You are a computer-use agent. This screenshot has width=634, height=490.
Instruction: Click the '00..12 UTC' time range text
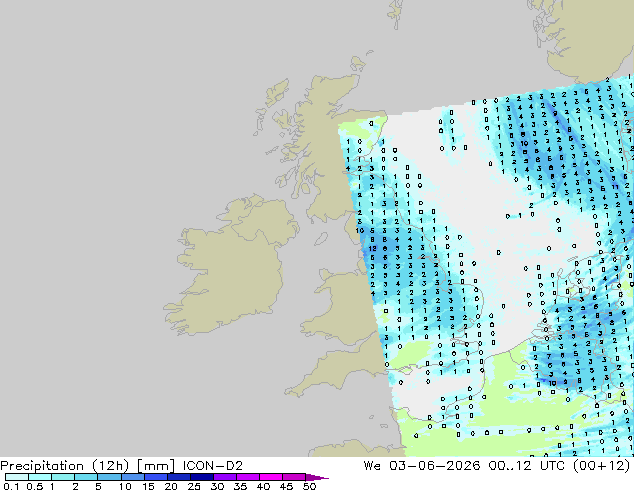[x=527, y=466]
